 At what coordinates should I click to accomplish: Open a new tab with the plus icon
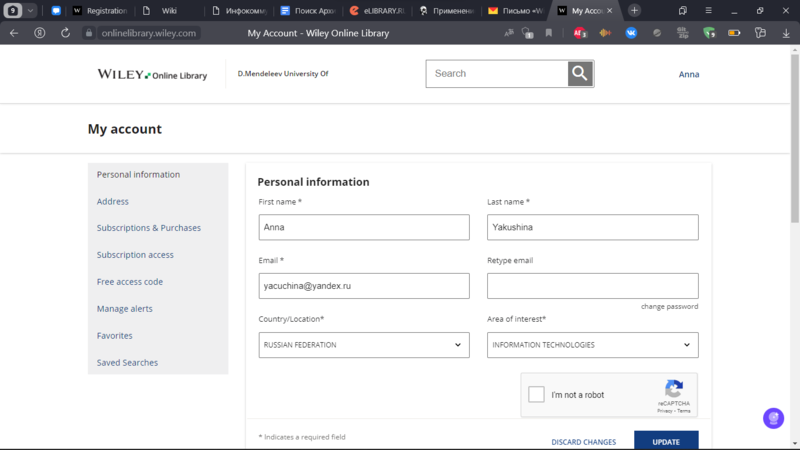click(x=634, y=10)
